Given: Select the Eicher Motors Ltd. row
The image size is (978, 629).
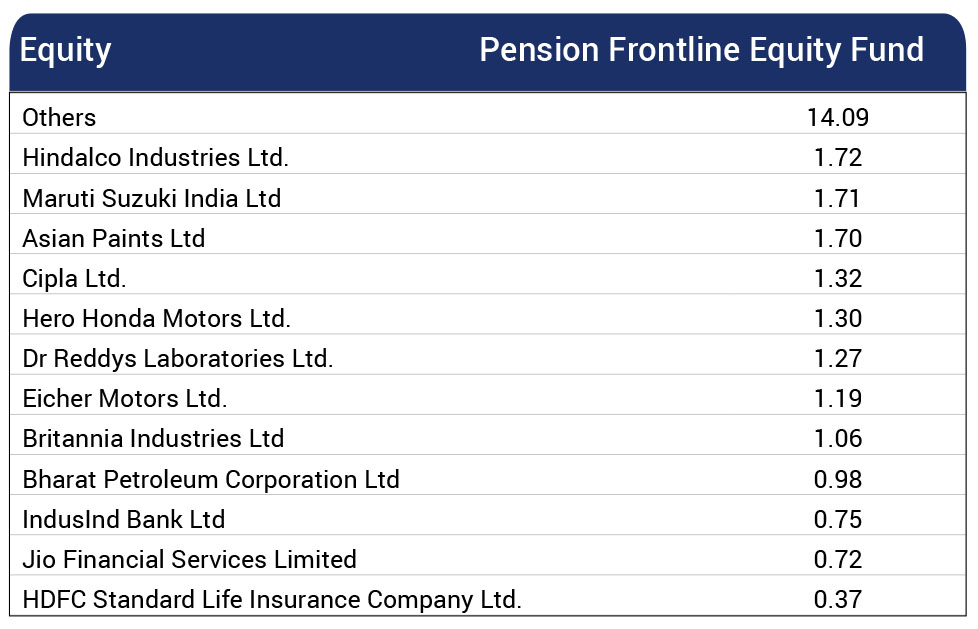Looking at the screenshot, I should (x=488, y=394).
